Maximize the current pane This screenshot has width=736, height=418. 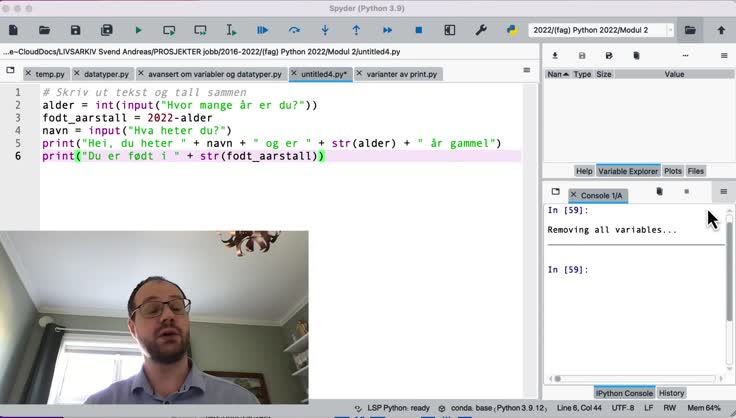450,30
